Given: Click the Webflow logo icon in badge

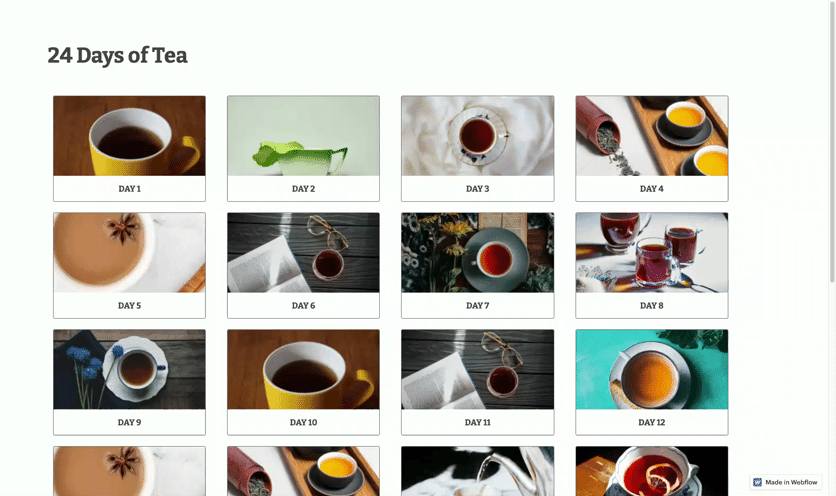Looking at the screenshot, I should [x=757, y=482].
